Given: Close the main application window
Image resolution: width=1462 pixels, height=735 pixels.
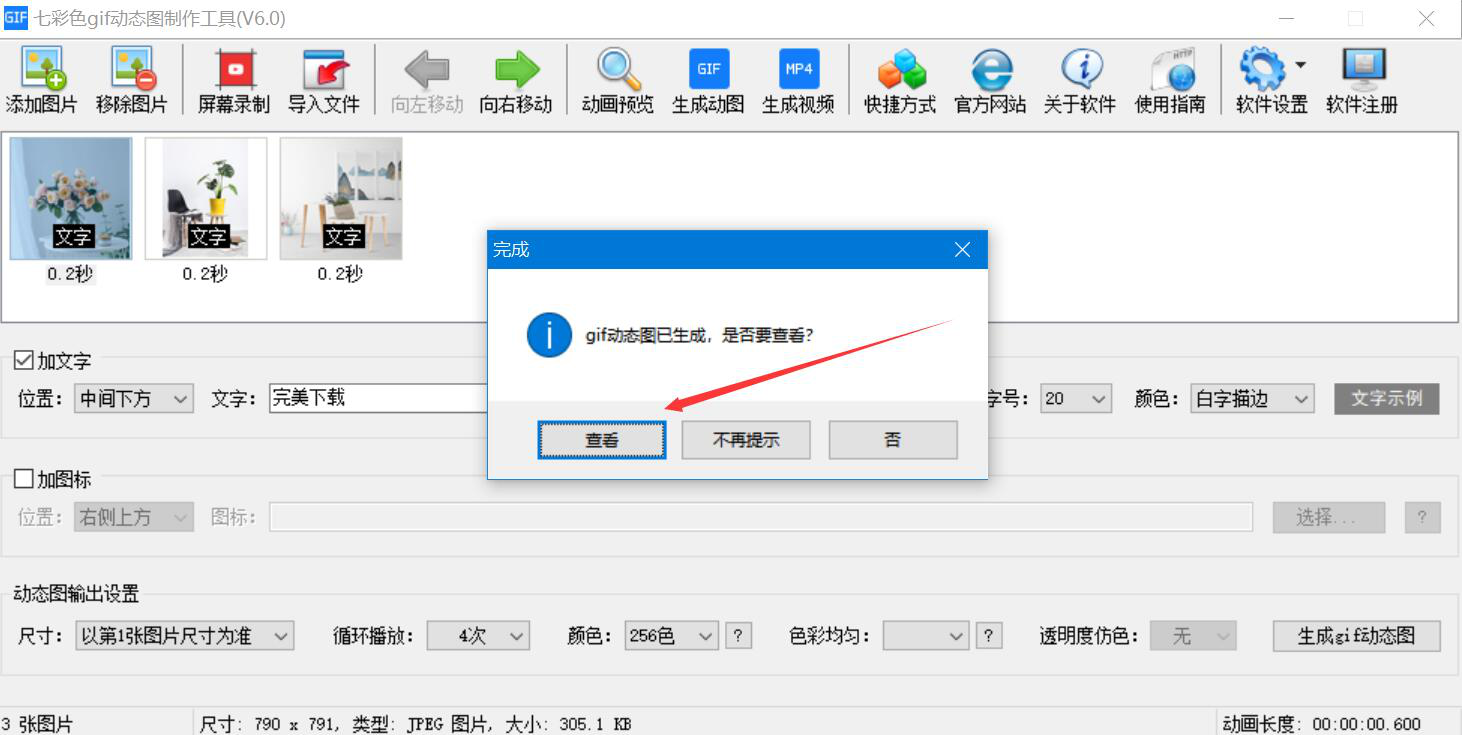Looking at the screenshot, I should 1426,18.
